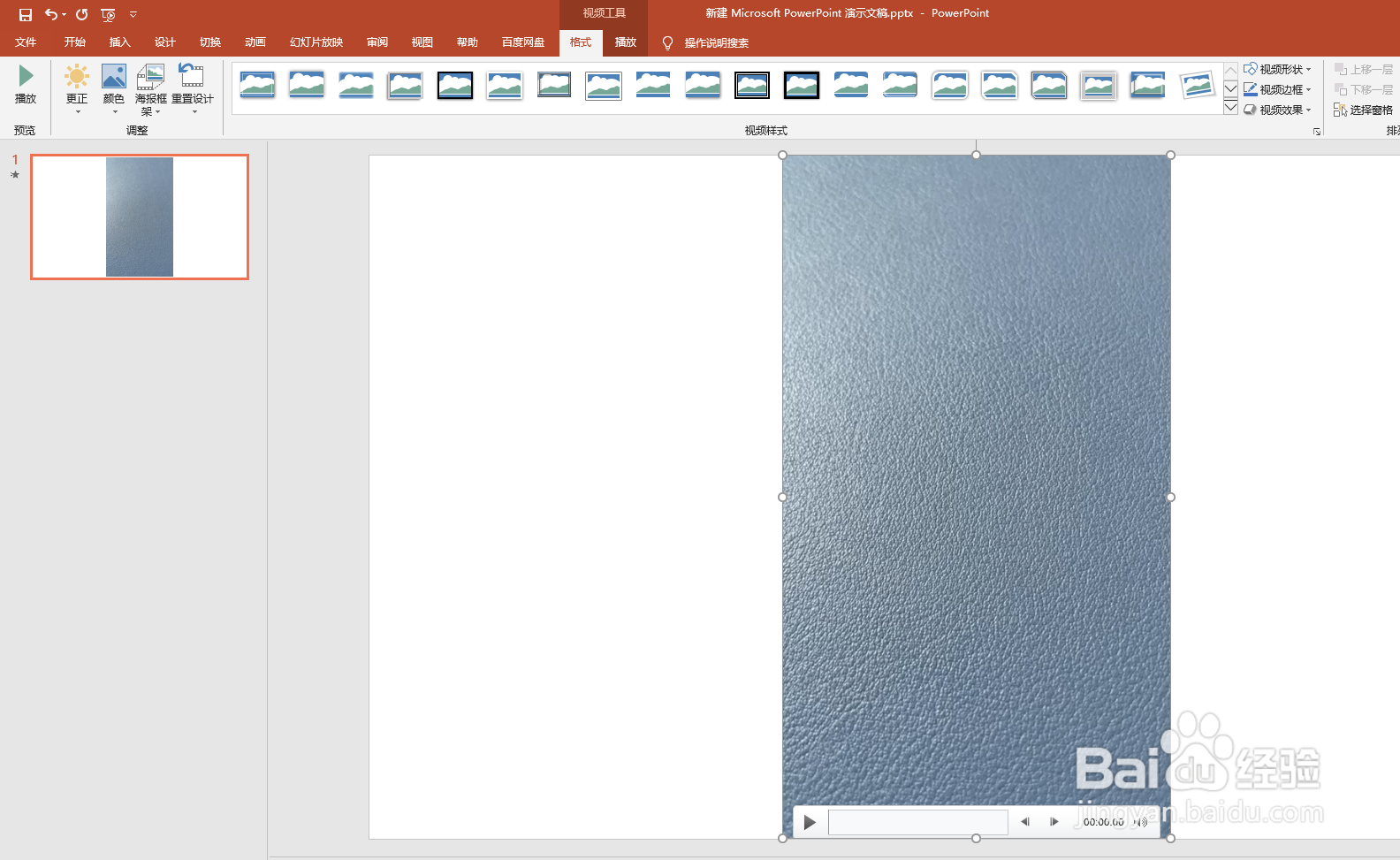The image size is (1400, 860).
Task: Select slide 1 thumbnail in slide panel
Action: click(x=140, y=217)
